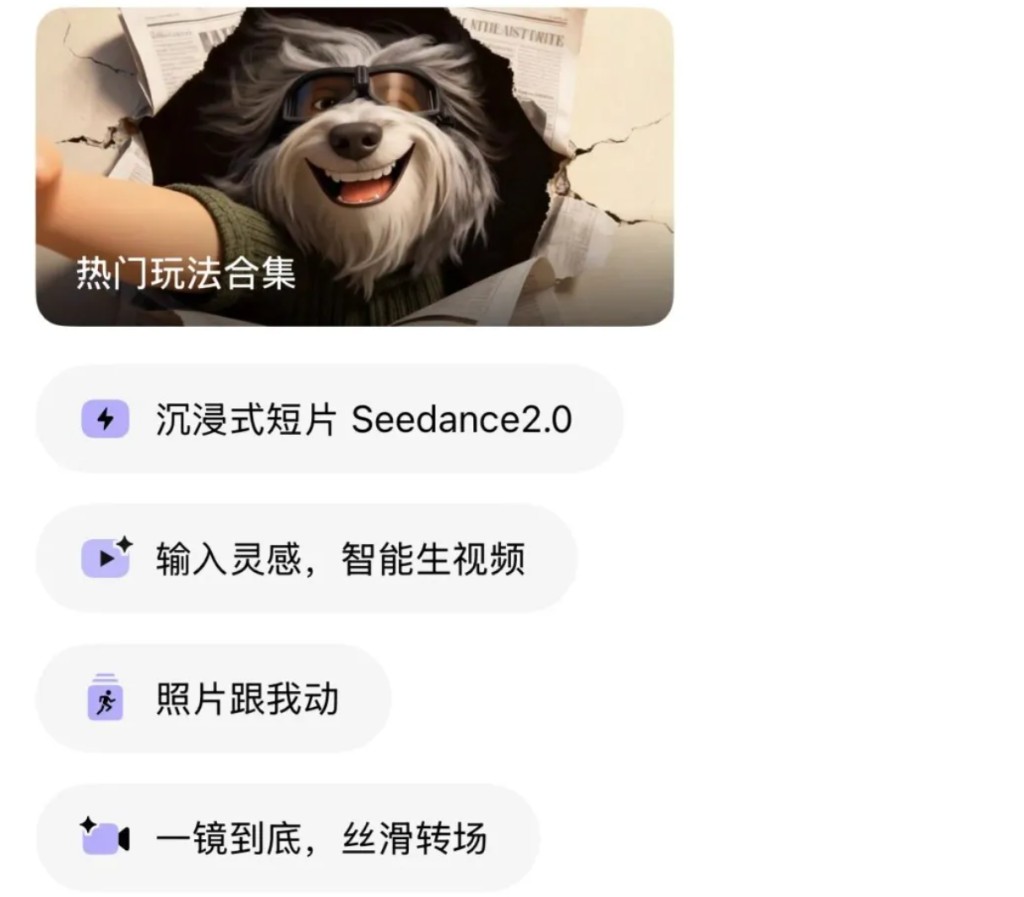1024x897 pixels.
Task: Tap the 智能生视频 text
Action: [x=433, y=559]
